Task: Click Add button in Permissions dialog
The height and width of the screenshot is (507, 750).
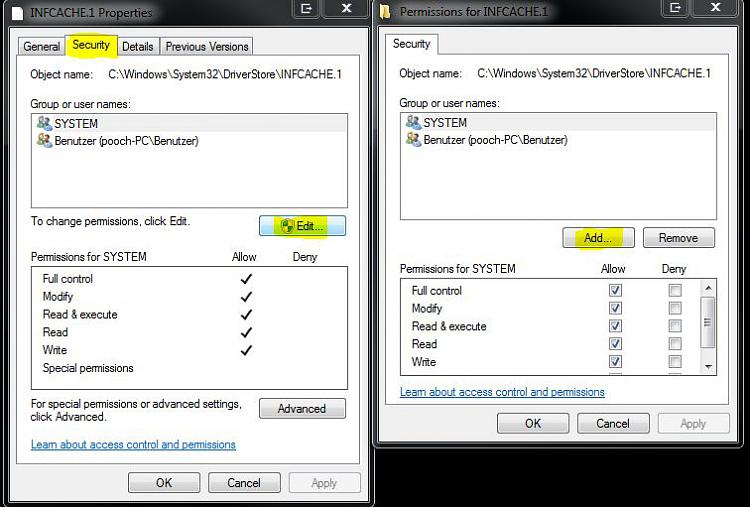Action: pyautogui.click(x=598, y=238)
